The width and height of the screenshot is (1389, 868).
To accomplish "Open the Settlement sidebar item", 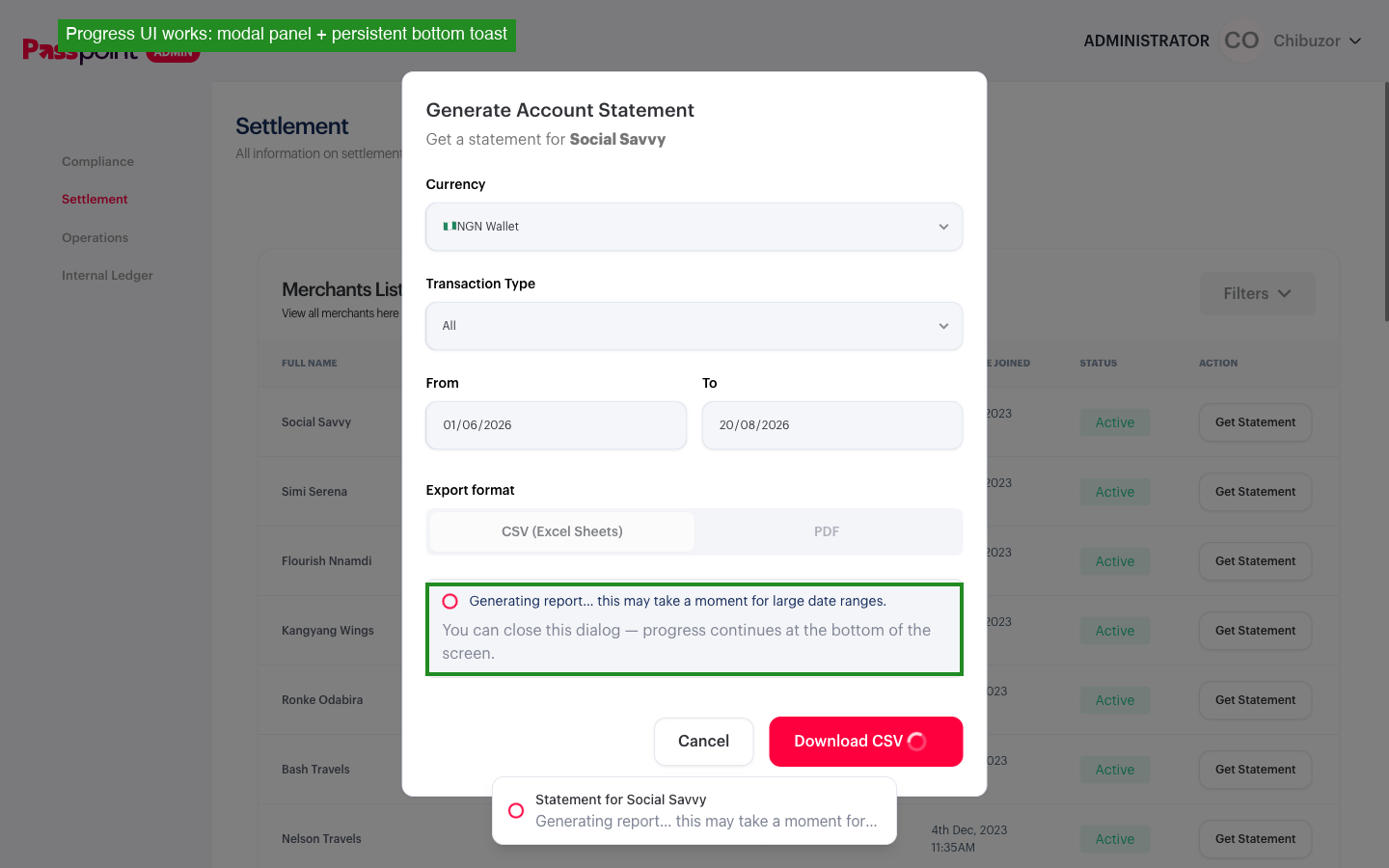I will point(95,200).
